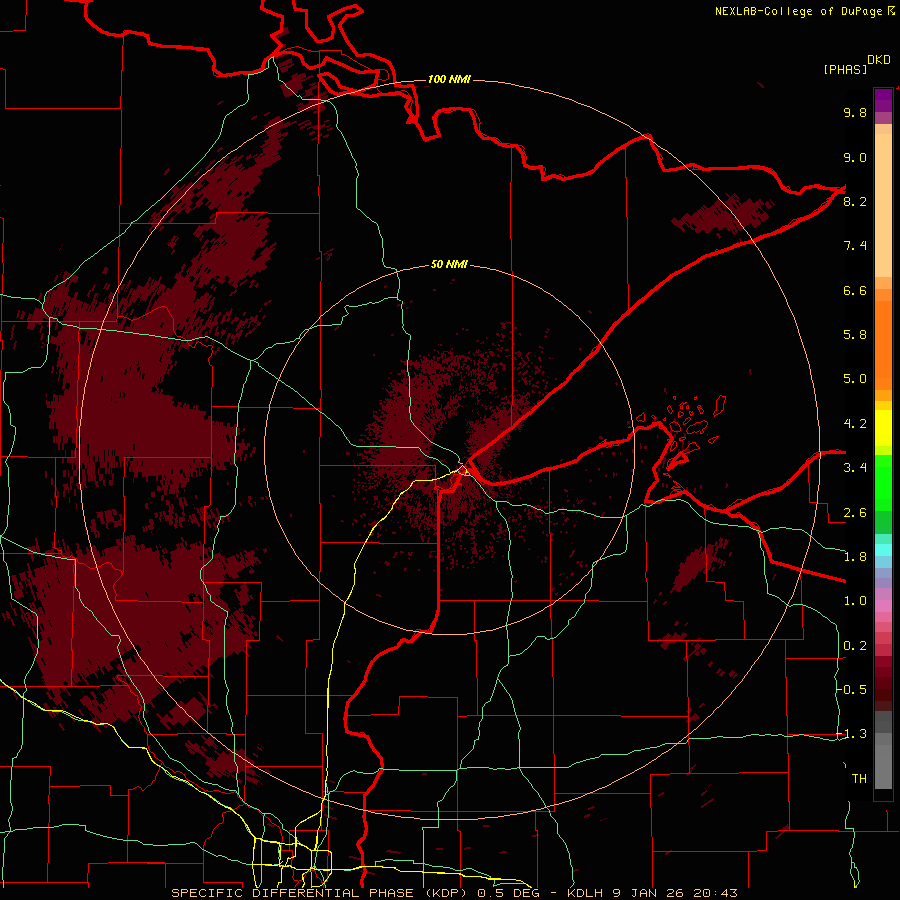900x900 pixels.
Task: Click the 4.2 scale value
Action: pos(855,424)
